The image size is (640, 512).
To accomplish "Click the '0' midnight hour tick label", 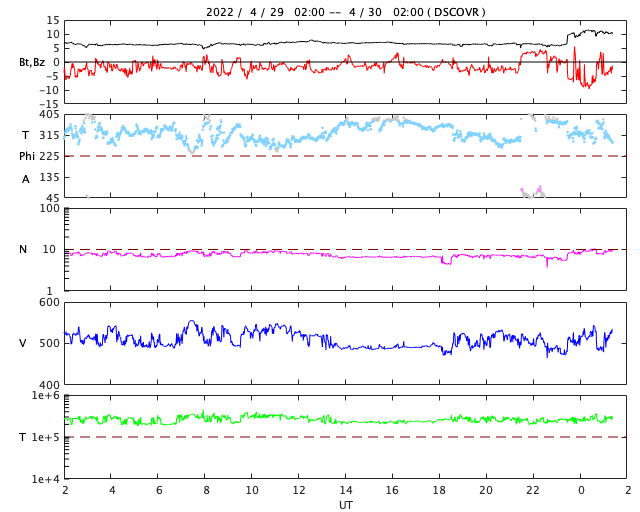I will [581, 490].
